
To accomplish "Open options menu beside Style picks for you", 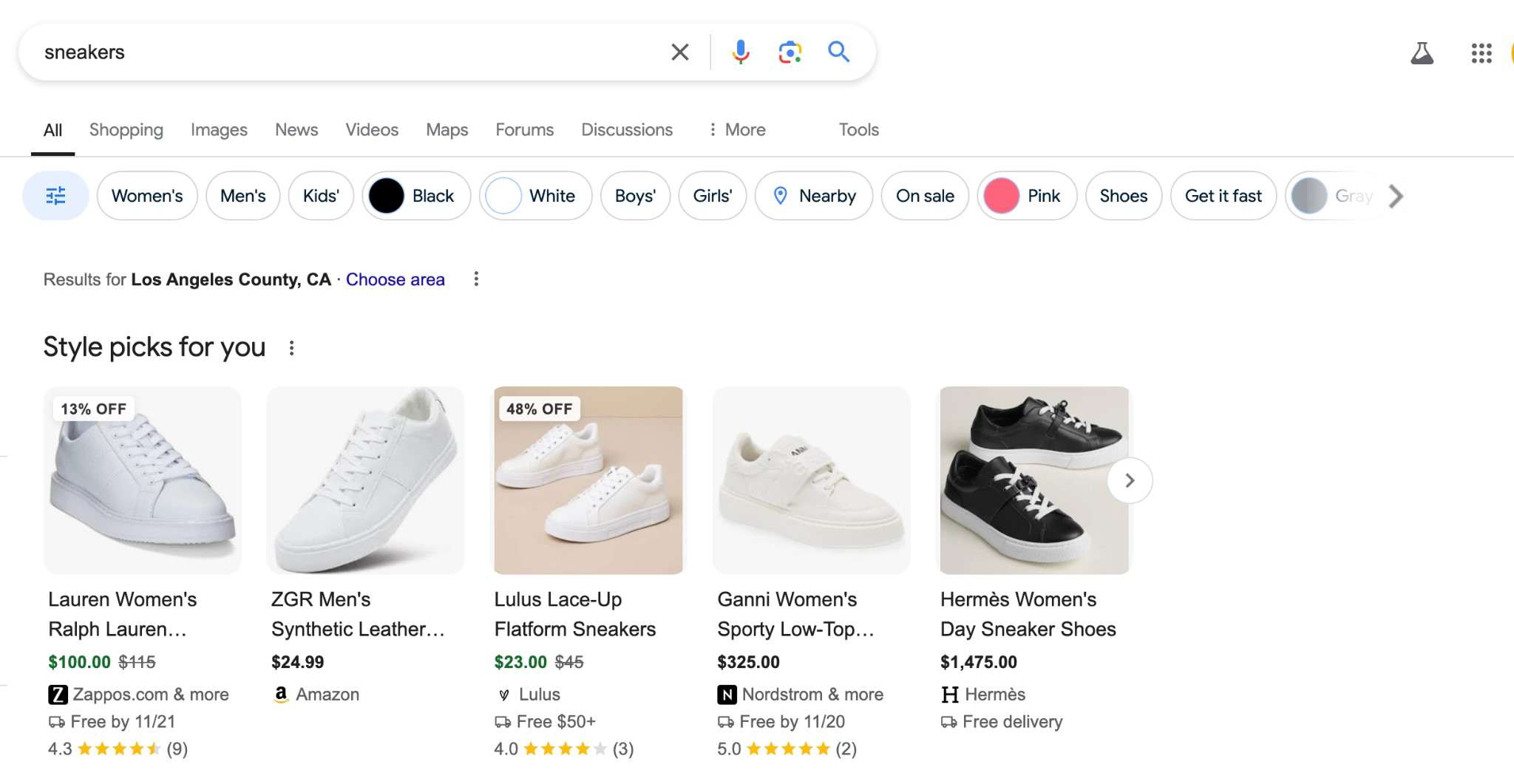I will coord(291,348).
